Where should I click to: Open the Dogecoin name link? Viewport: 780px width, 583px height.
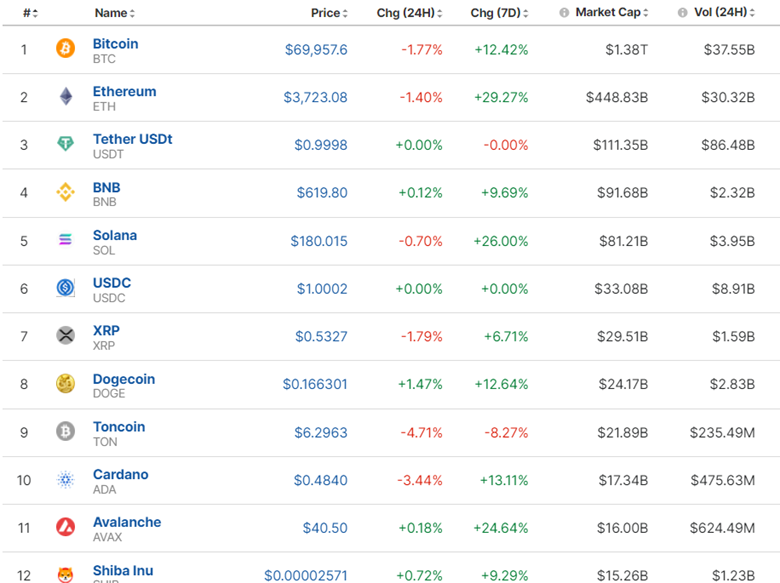[124, 379]
